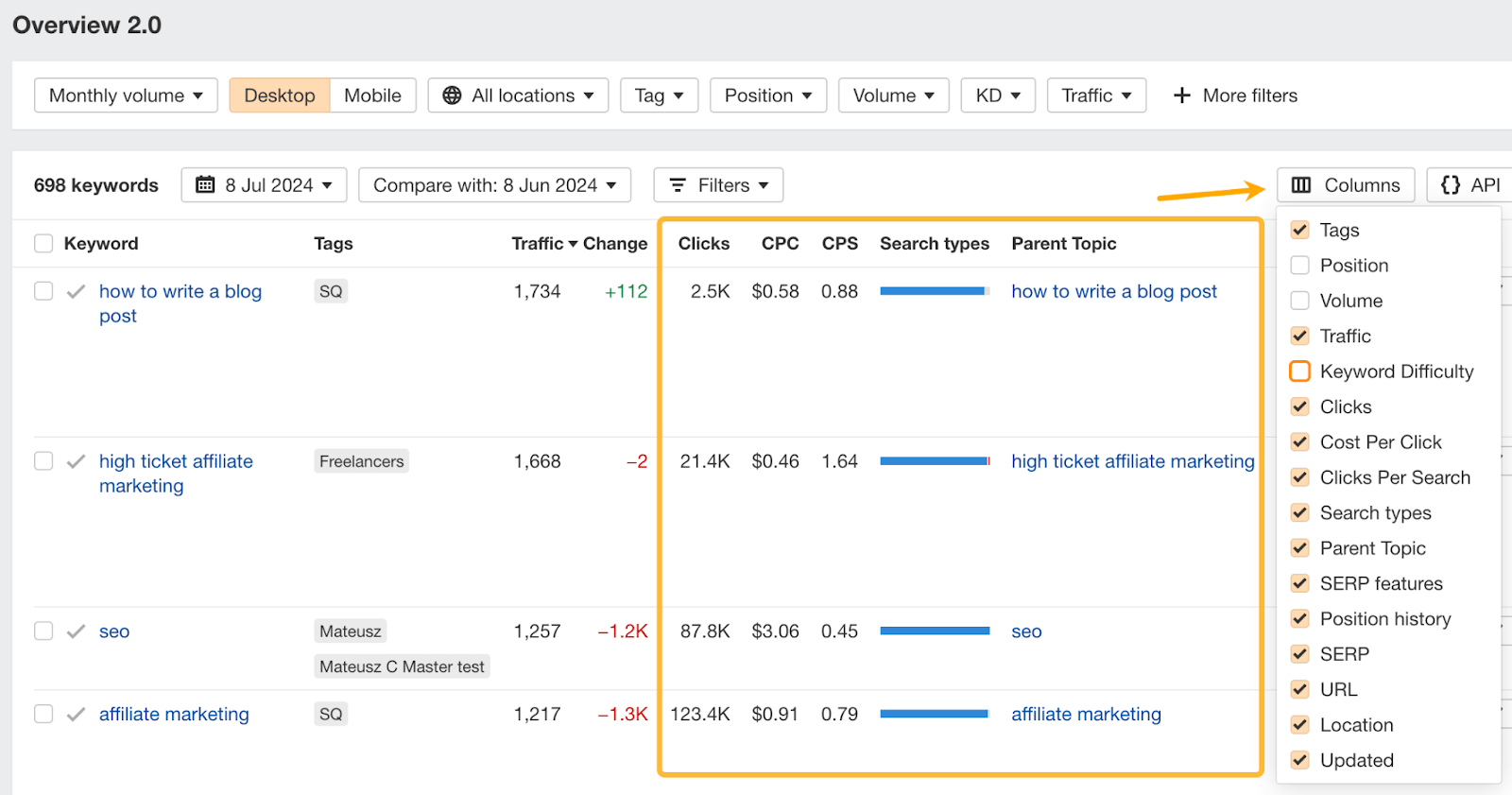The image size is (1512, 795).
Task: Click the checkmark icon next to seo keyword
Action: click(x=77, y=631)
